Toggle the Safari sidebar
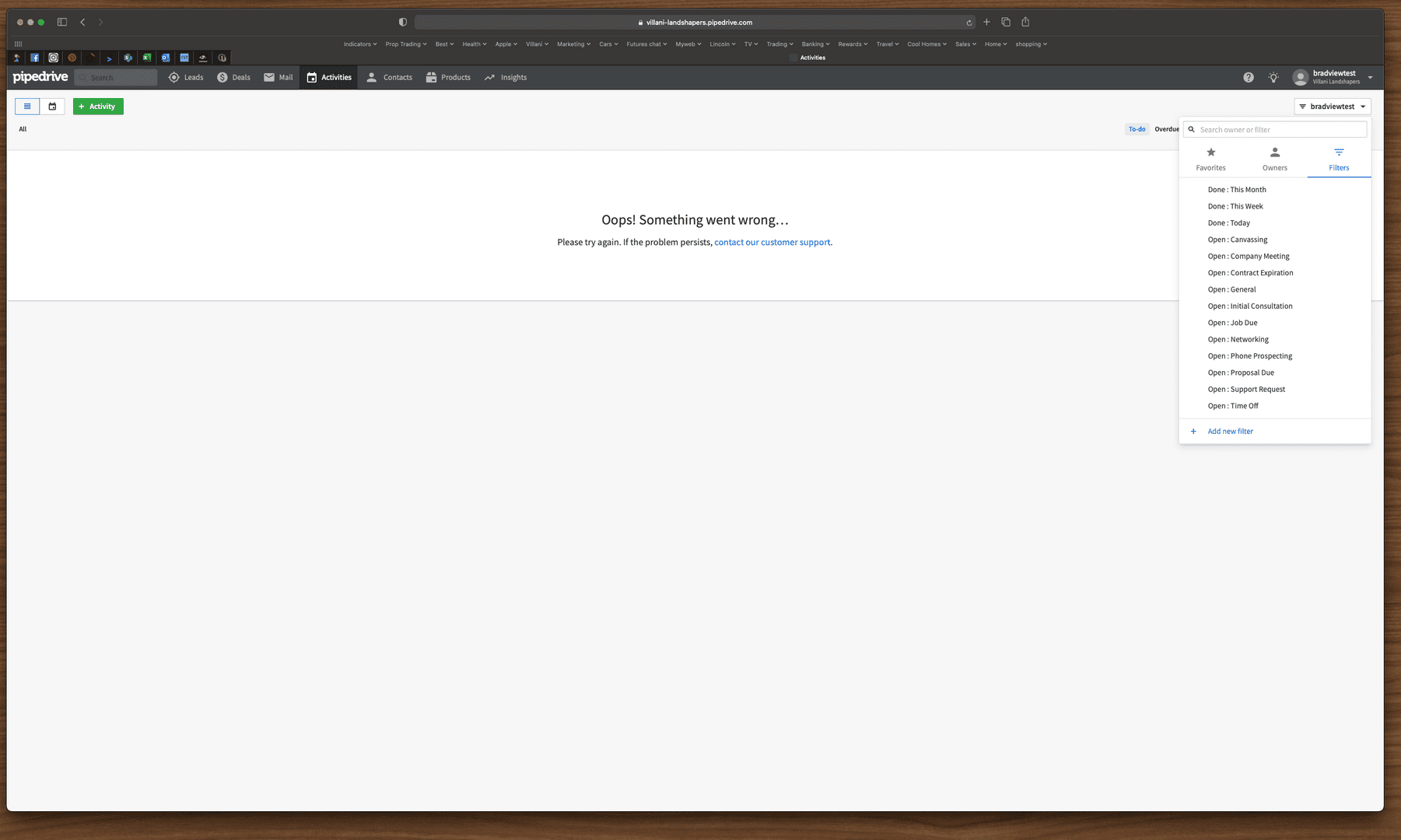 [62, 22]
